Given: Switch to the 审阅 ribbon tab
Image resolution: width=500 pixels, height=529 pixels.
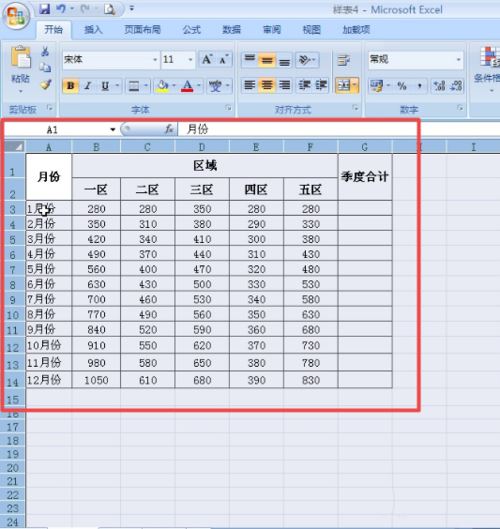Looking at the screenshot, I should point(272,30).
